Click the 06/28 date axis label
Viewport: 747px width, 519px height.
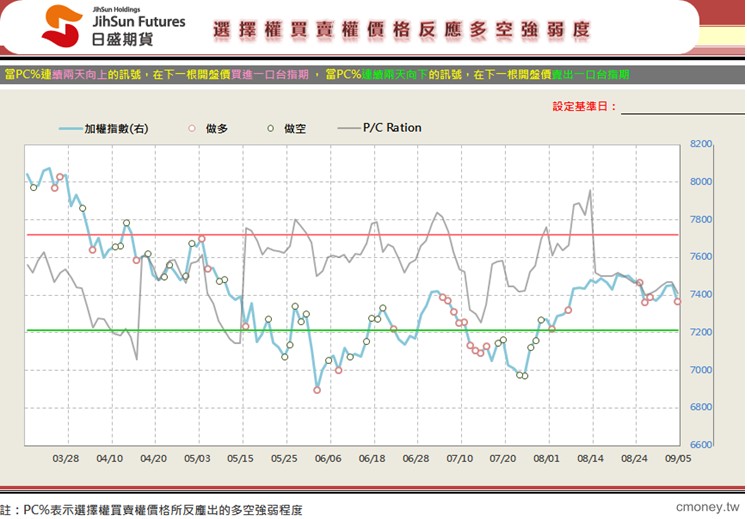(416, 458)
